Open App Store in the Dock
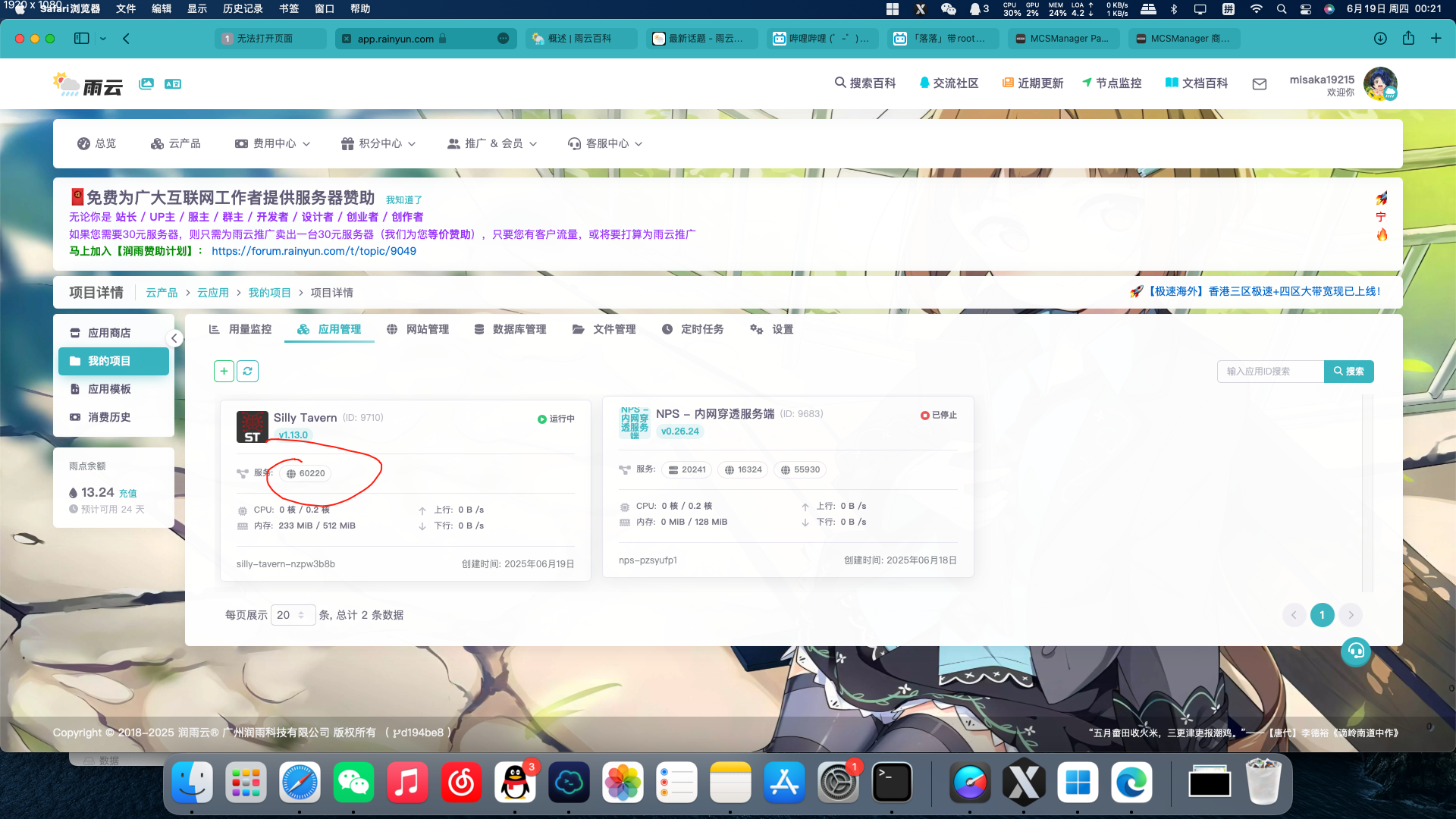 (x=784, y=783)
